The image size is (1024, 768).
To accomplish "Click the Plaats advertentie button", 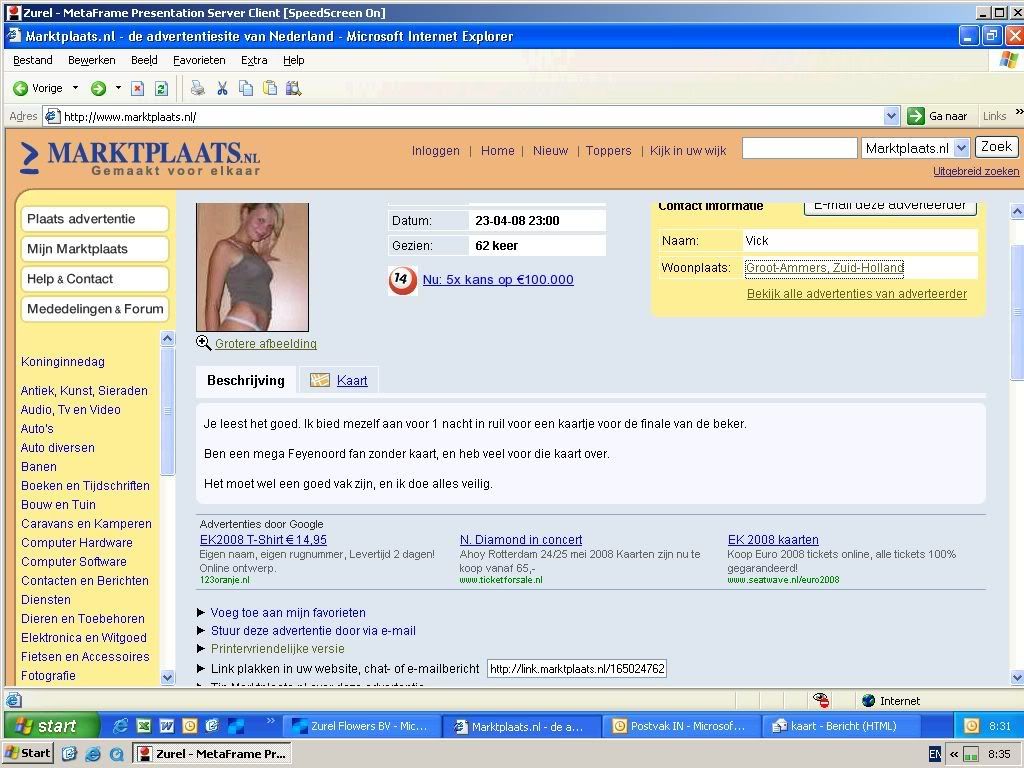I will coord(95,219).
